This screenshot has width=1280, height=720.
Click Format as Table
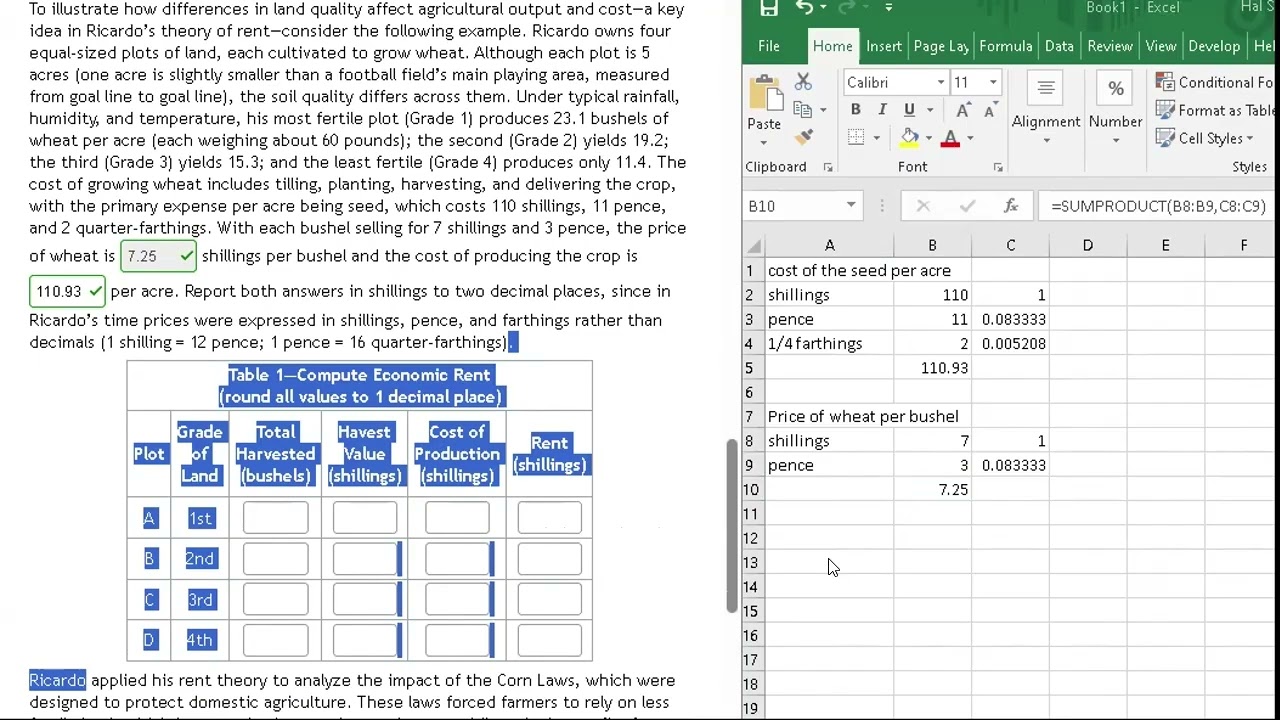pos(1214,110)
